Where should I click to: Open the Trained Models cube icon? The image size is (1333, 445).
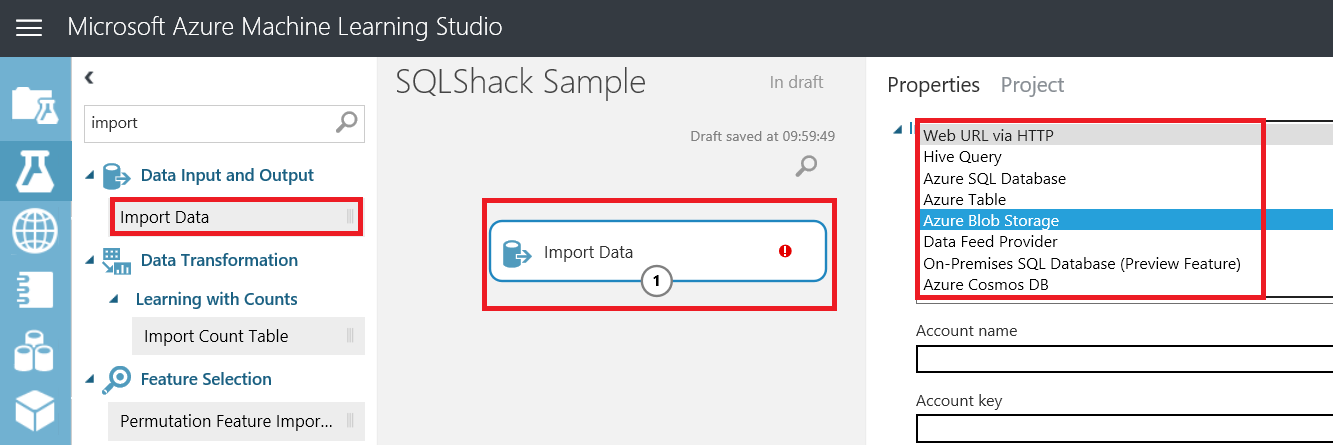[x=34, y=412]
